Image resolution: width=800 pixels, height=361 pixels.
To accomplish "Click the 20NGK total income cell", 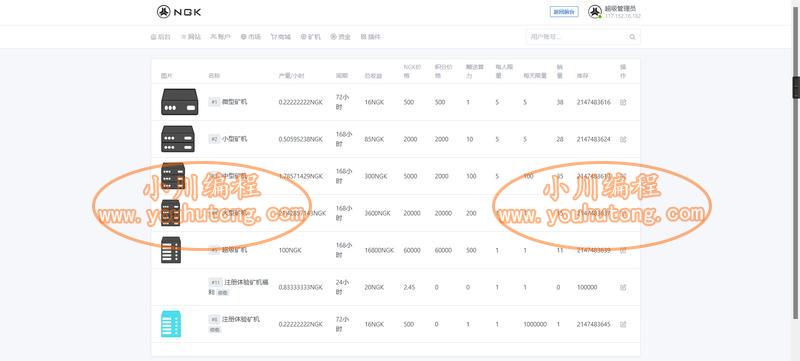I will (x=374, y=287).
